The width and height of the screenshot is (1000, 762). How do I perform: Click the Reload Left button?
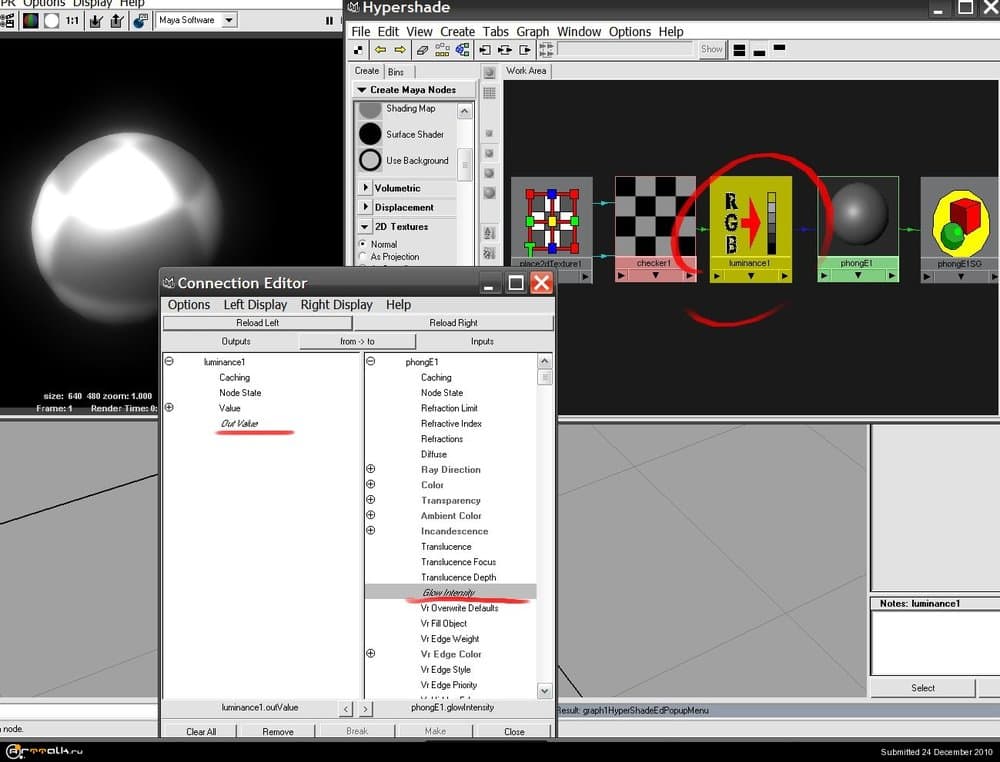click(257, 323)
